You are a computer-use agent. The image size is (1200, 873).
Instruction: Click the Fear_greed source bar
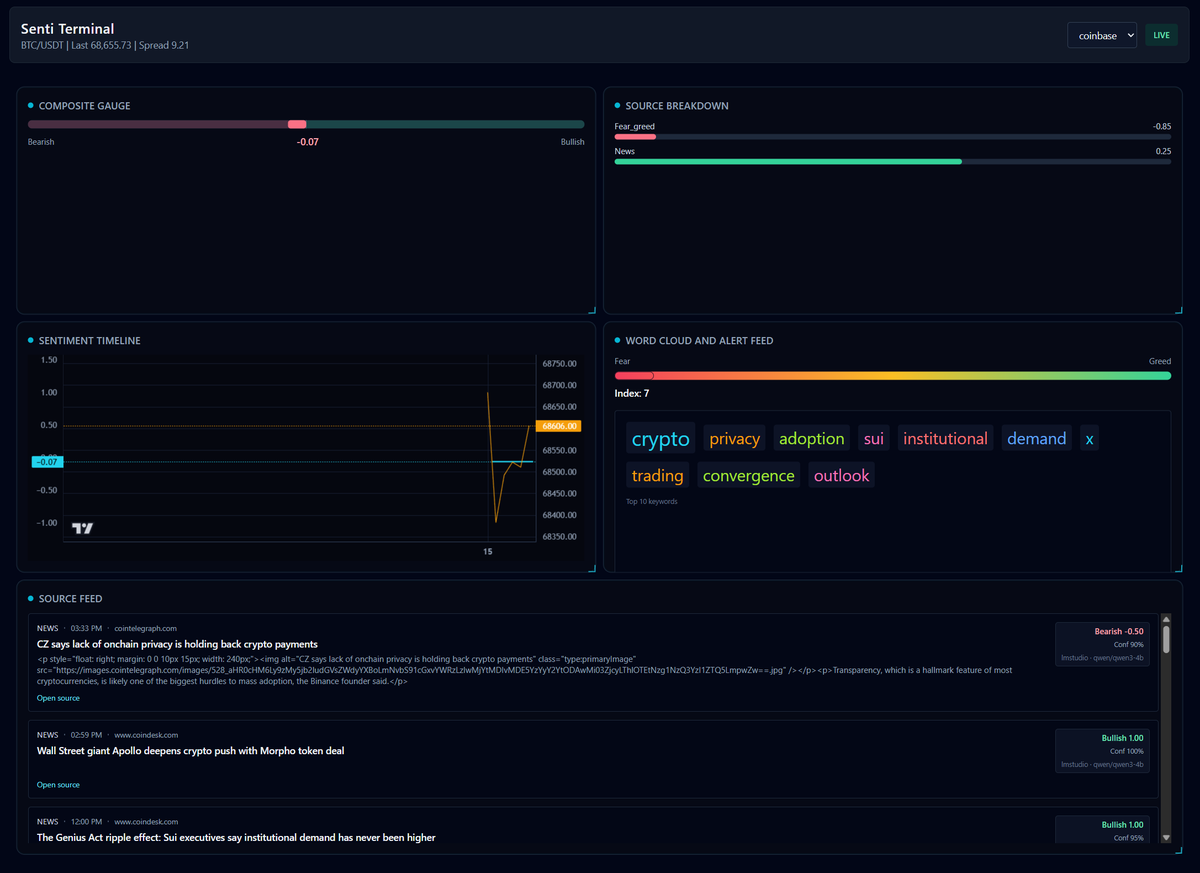[x=892, y=136]
